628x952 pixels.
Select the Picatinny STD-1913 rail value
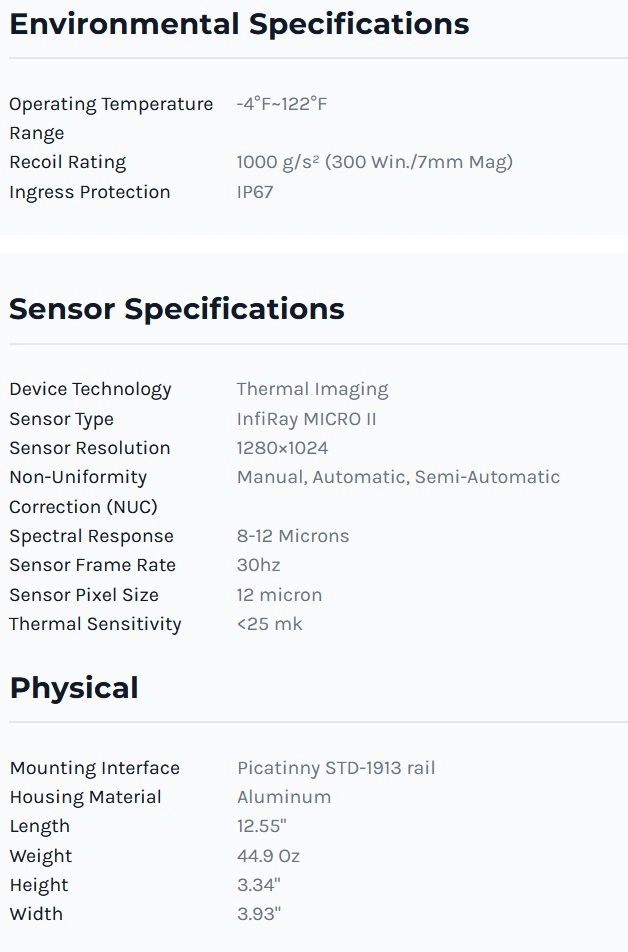(336, 768)
